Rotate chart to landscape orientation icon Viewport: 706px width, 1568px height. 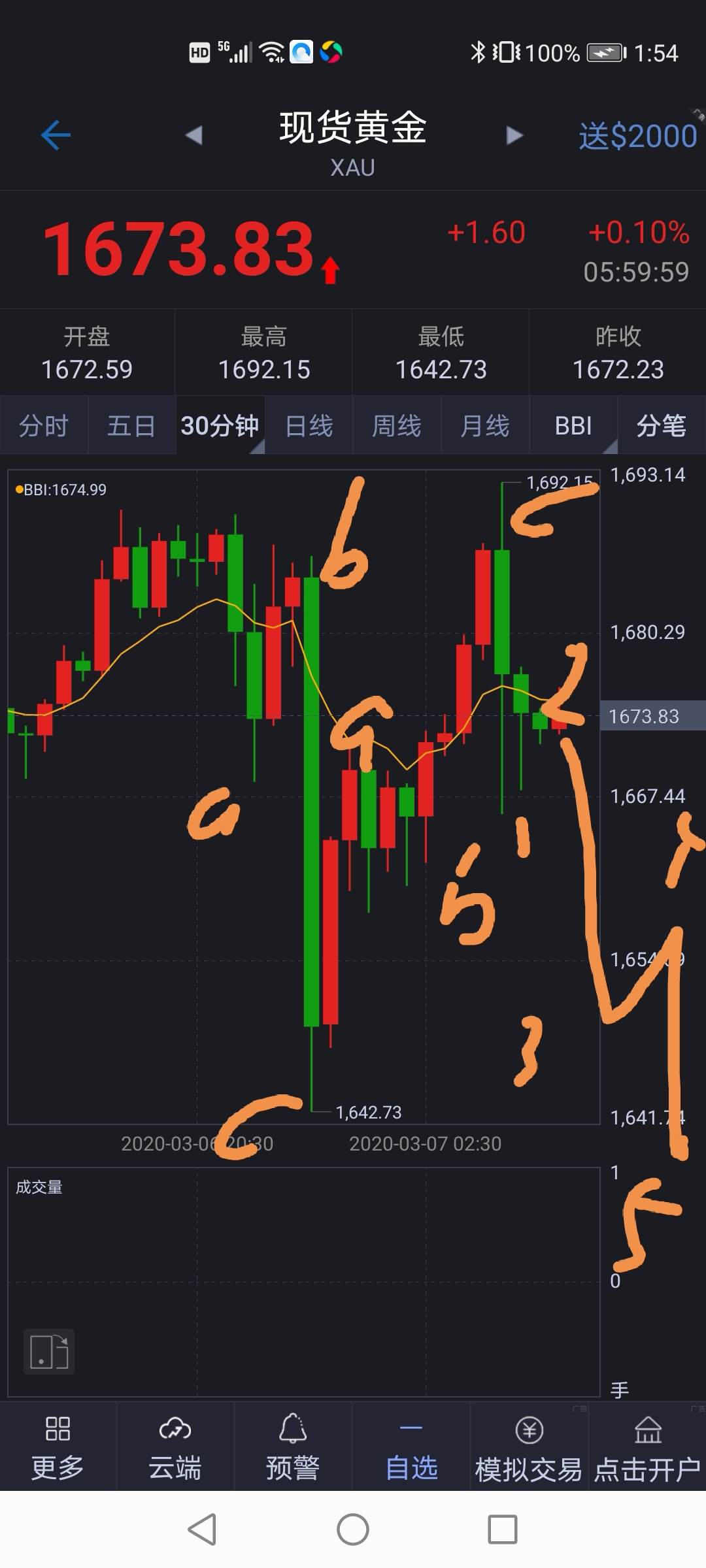(x=49, y=1352)
